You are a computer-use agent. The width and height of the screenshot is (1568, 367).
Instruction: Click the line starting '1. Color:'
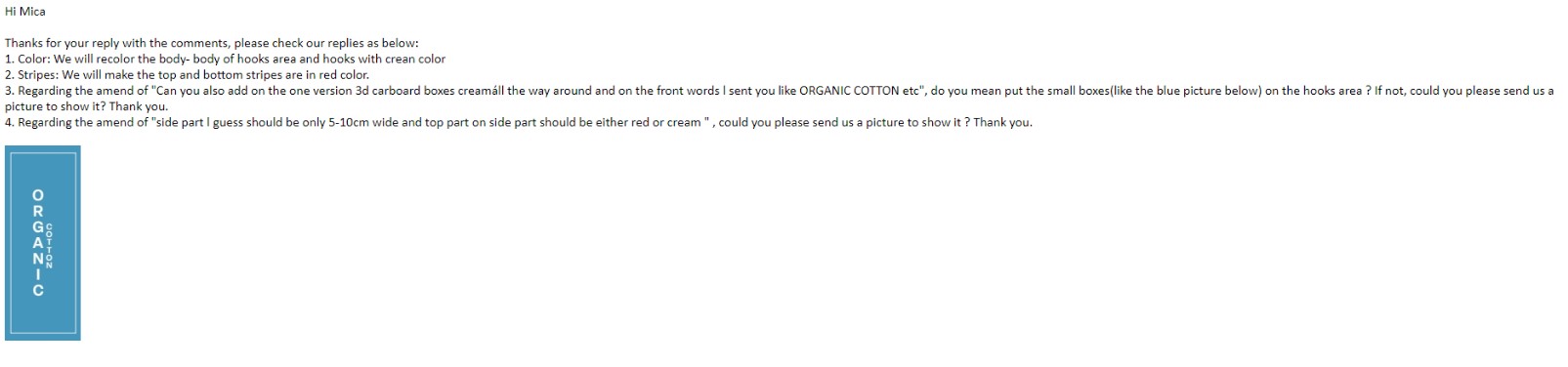click(226, 59)
